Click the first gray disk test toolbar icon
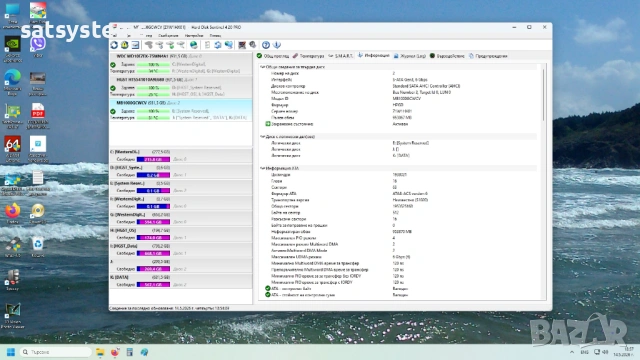Image resolution: width=640 pixels, height=360 pixels. 149,45
